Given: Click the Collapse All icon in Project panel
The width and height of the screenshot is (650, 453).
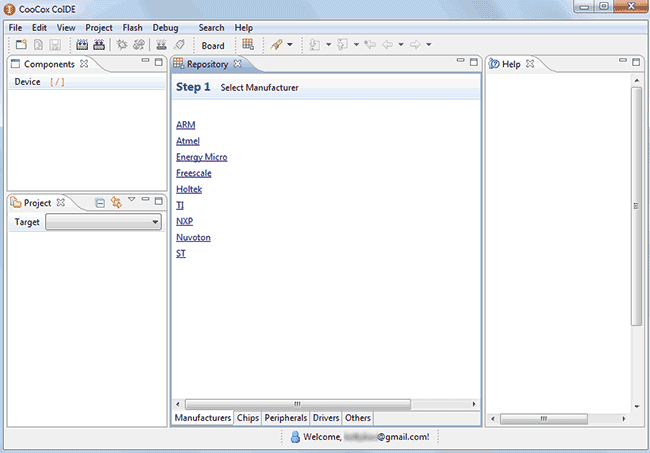Looking at the screenshot, I should pos(100,203).
